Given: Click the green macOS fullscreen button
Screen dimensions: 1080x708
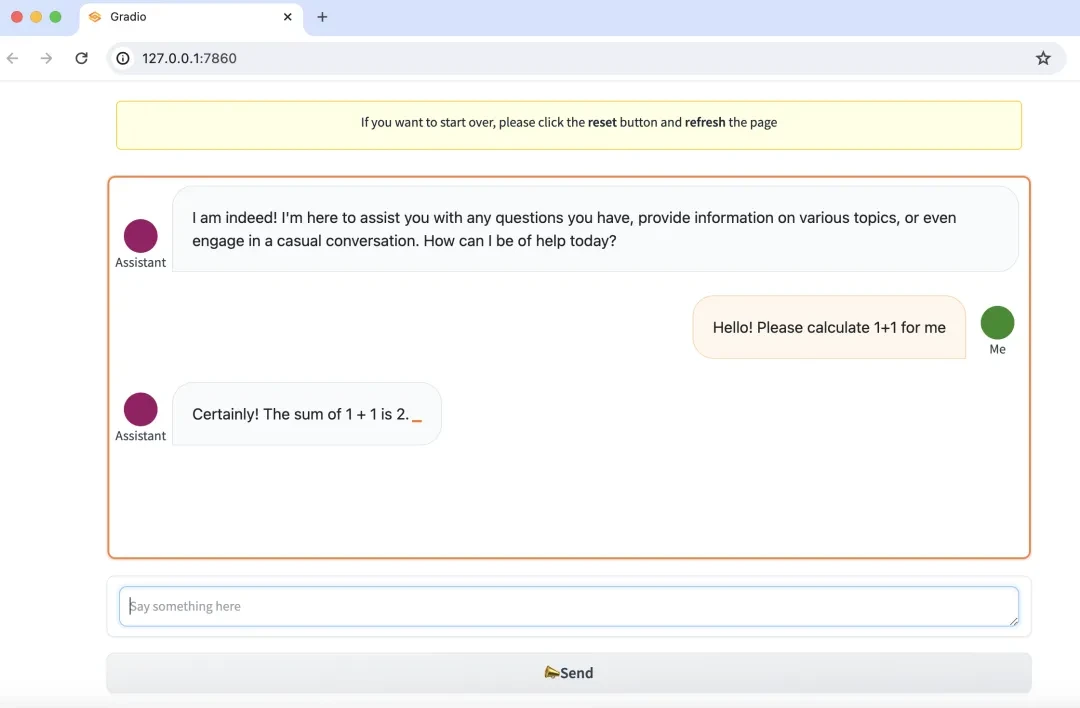Looking at the screenshot, I should 55,17.
